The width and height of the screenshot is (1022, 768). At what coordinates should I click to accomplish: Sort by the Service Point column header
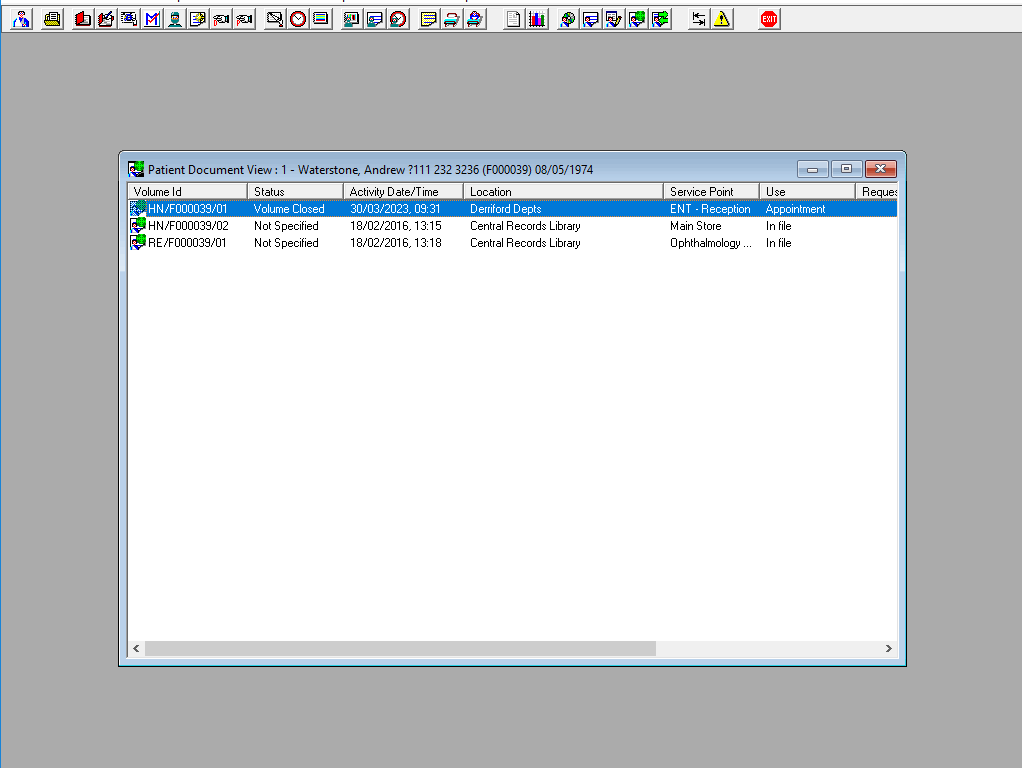(x=711, y=192)
